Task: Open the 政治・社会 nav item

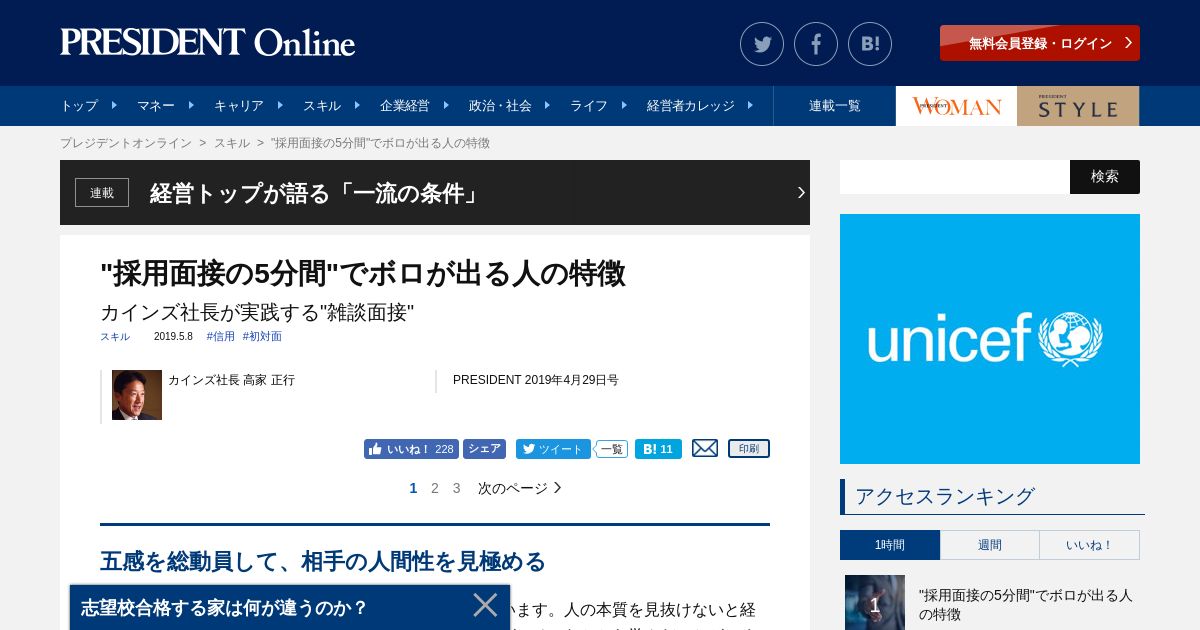Action: [500, 106]
